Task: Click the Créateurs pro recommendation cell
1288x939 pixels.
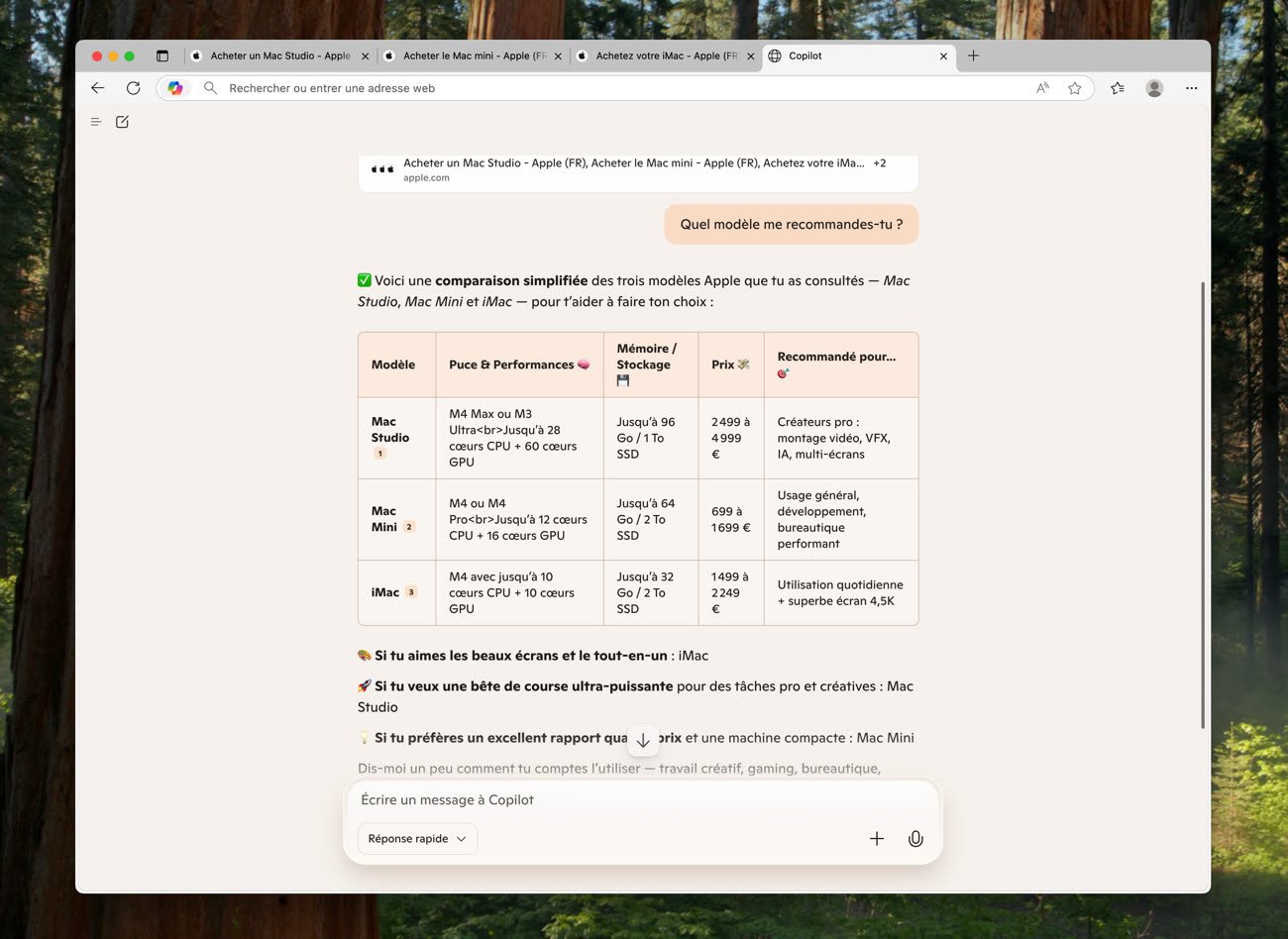Action: click(x=841, y=439)
